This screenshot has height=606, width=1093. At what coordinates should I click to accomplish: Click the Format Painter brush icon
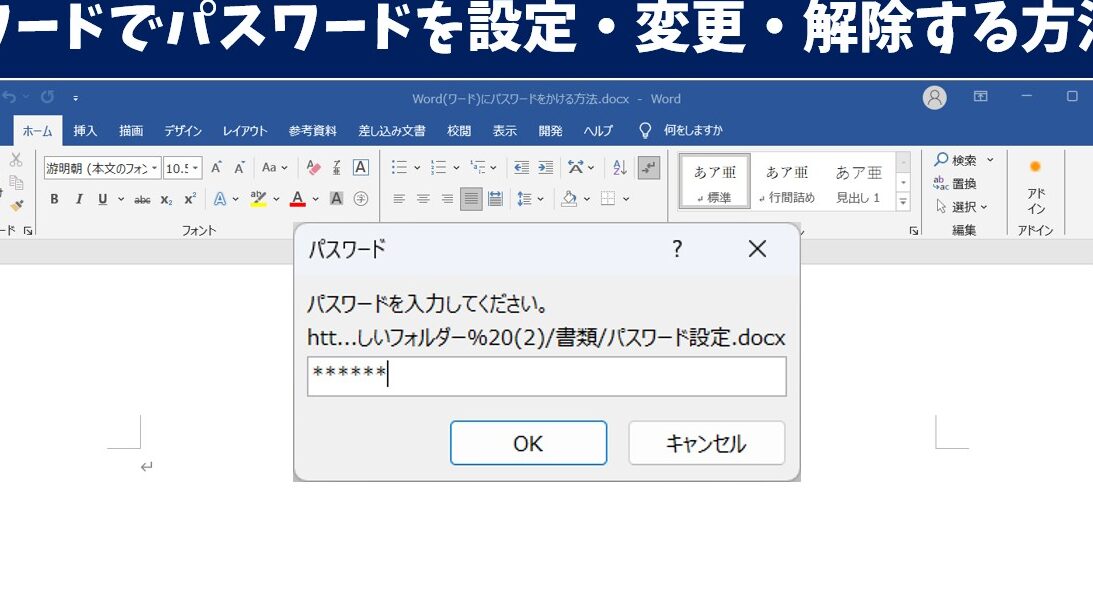point(16,205)
